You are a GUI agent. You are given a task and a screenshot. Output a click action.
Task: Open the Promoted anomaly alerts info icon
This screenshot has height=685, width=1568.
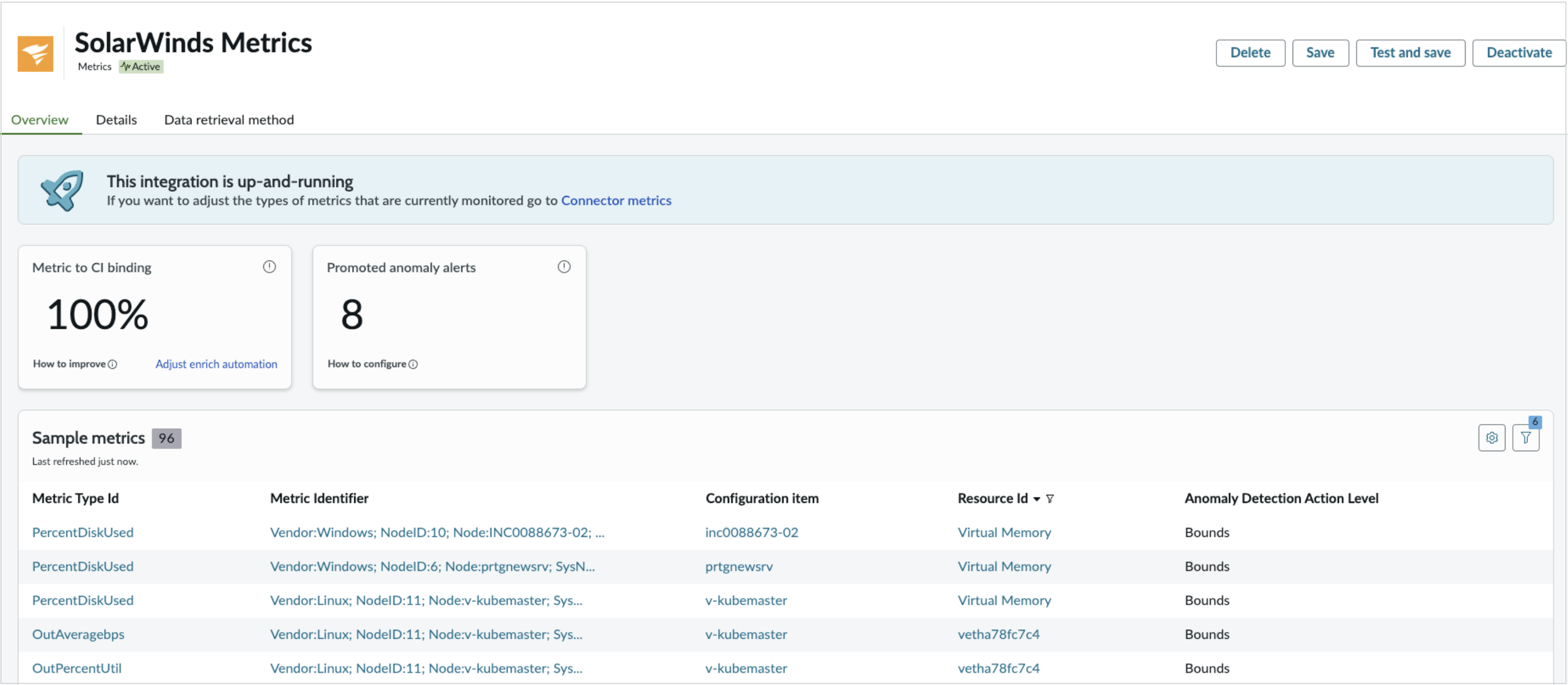[x=564, y=266]
